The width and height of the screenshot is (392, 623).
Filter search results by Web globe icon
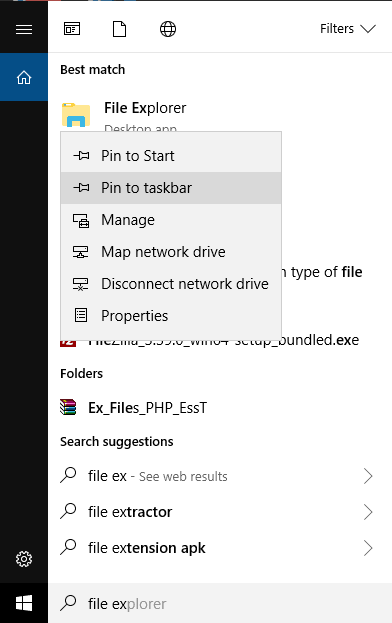coord(168,29)
